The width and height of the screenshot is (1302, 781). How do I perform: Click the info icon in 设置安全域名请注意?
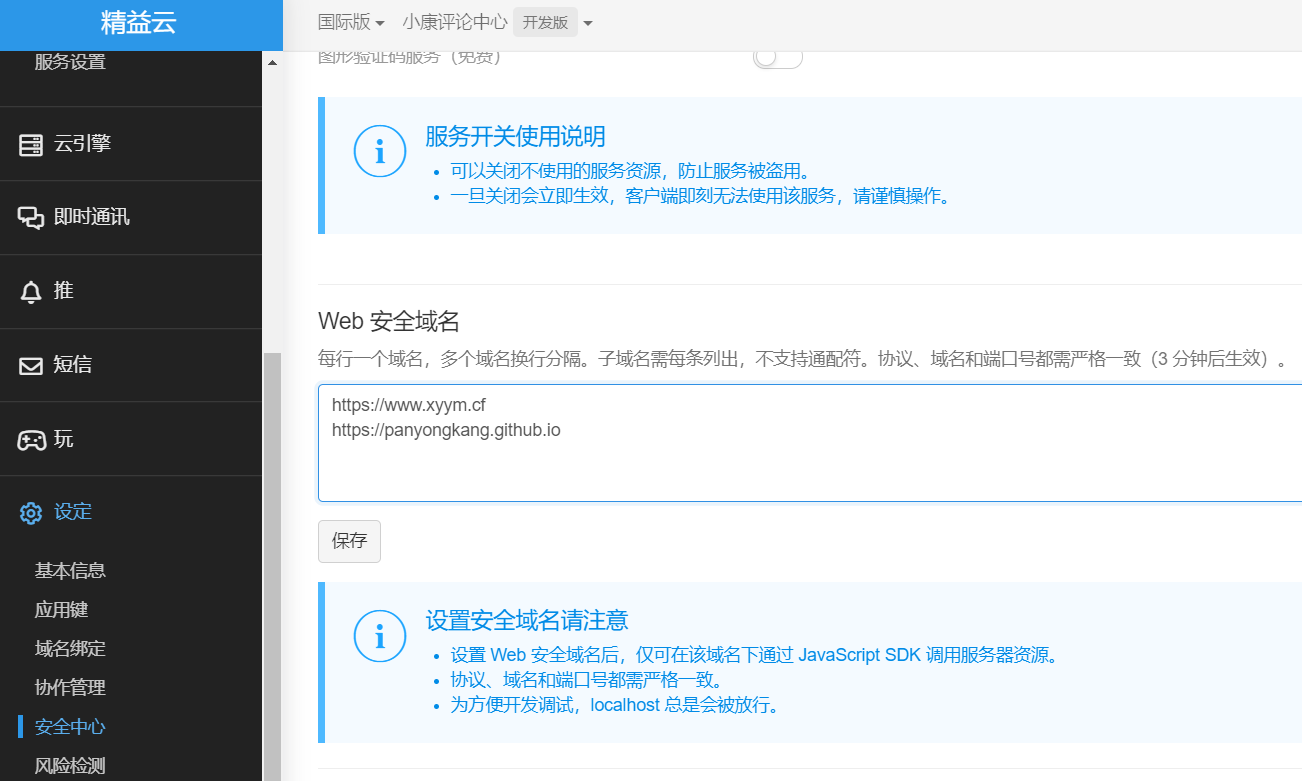[x=380, y=635]
